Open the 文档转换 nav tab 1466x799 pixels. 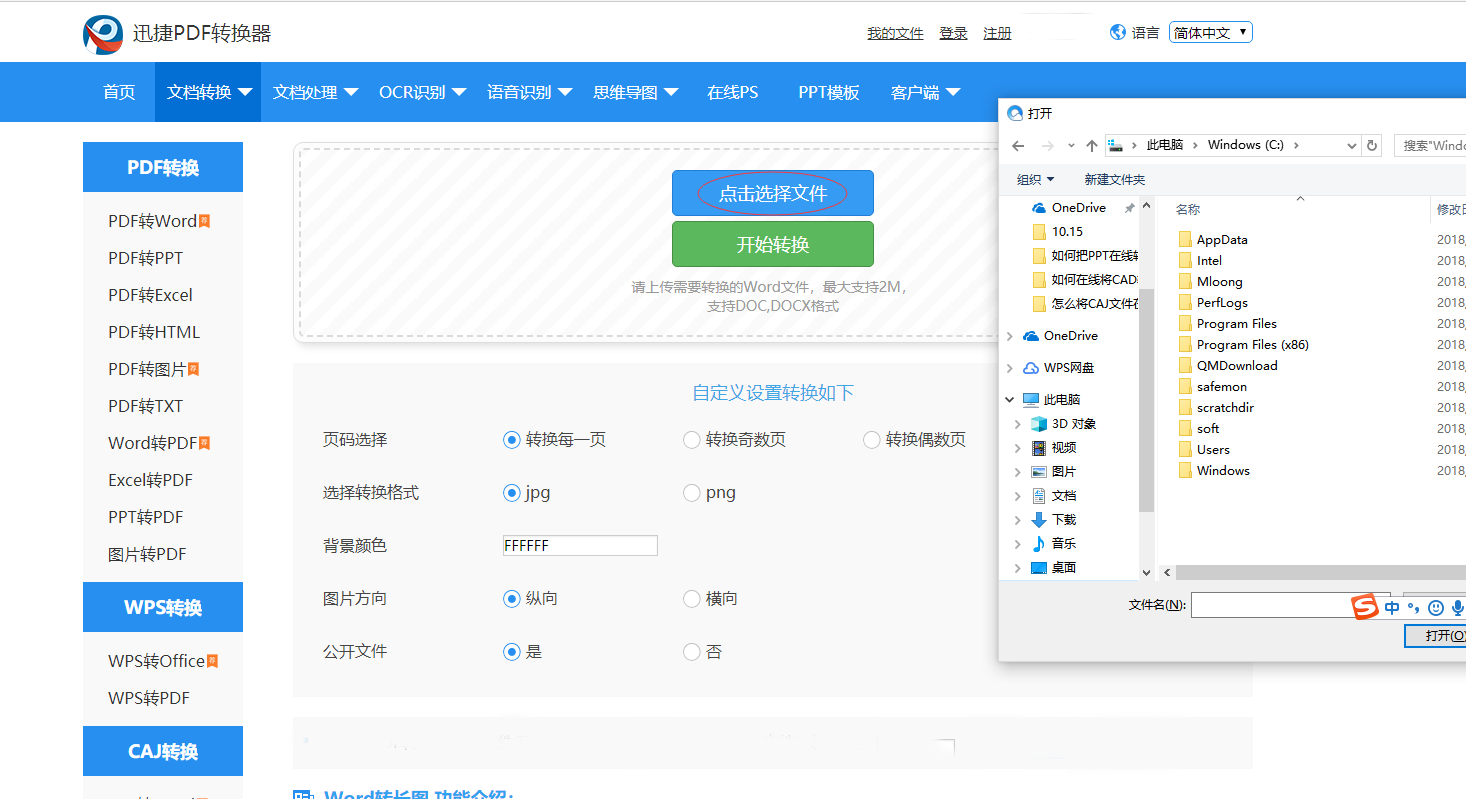208,92
